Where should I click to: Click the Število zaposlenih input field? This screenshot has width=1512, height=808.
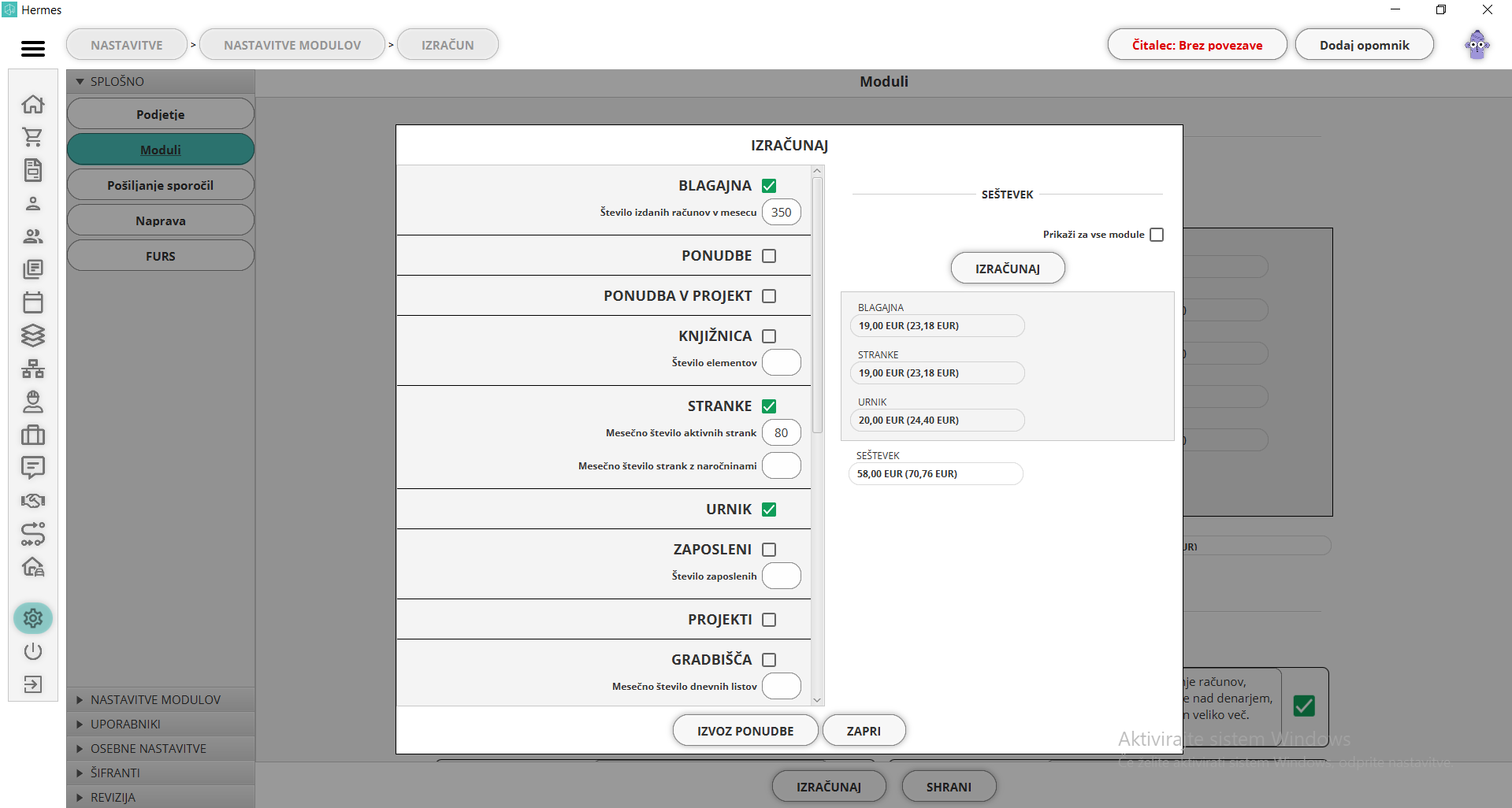(x=782, y=576)
